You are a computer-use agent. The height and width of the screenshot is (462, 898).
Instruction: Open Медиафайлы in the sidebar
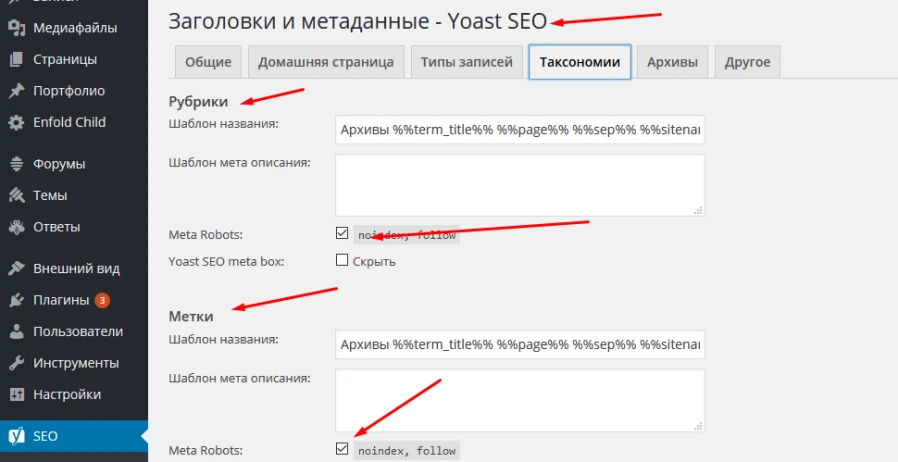point(74,27)
